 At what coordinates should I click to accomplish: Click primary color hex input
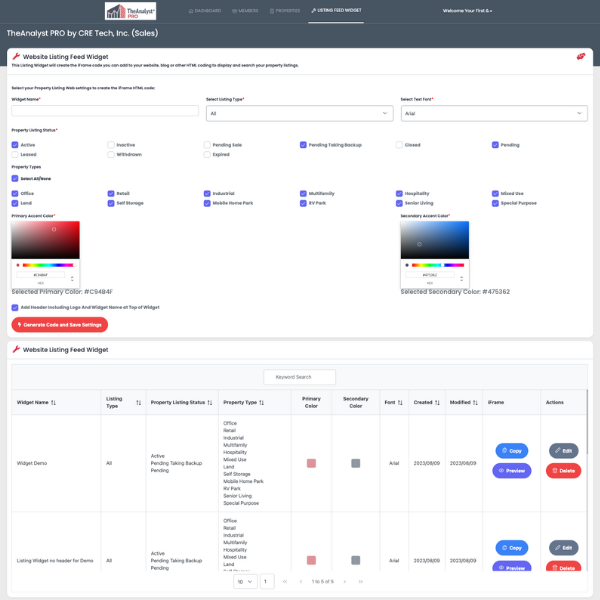click(x=41, y=275)
